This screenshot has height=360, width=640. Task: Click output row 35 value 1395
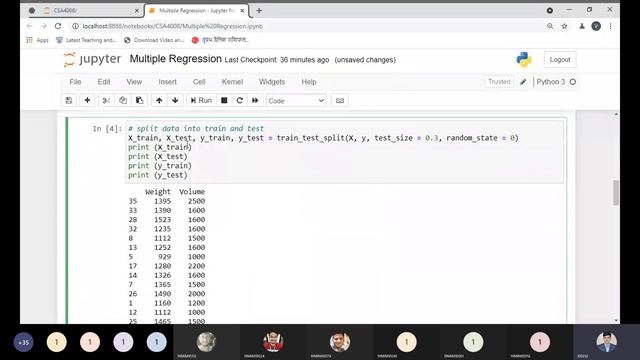[162, 201]
